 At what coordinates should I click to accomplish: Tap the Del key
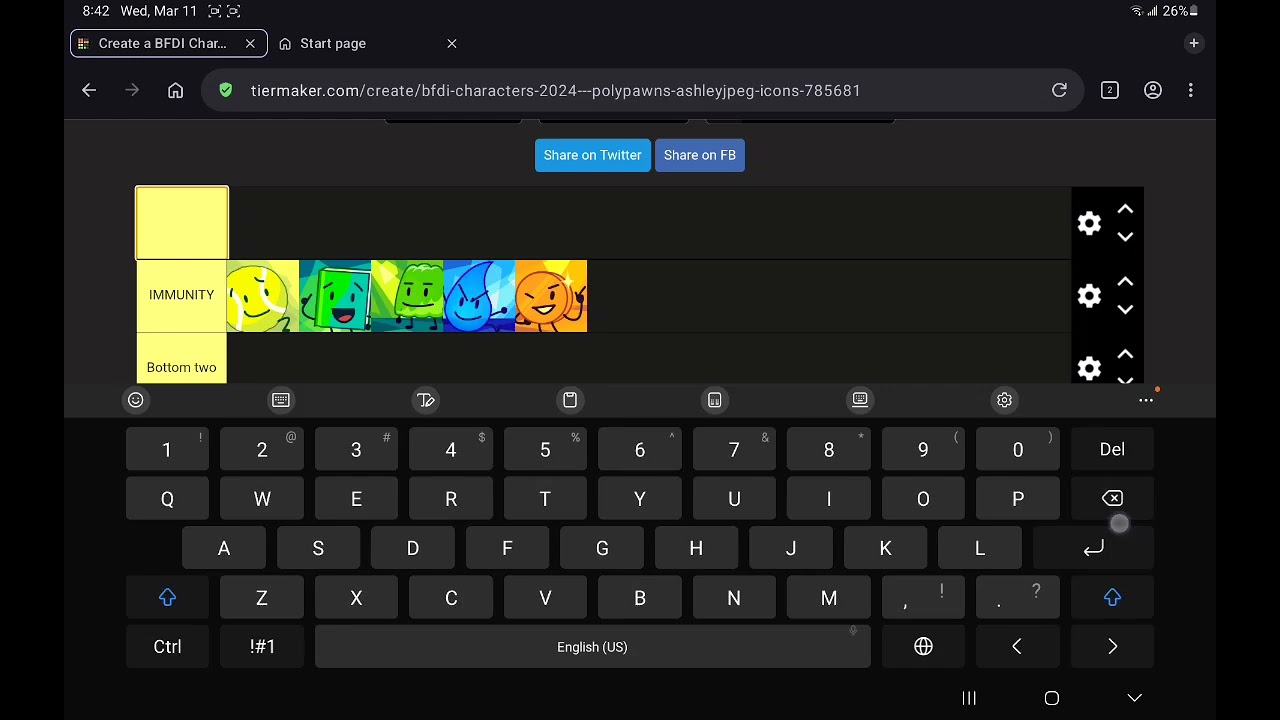click(1112, 450)
